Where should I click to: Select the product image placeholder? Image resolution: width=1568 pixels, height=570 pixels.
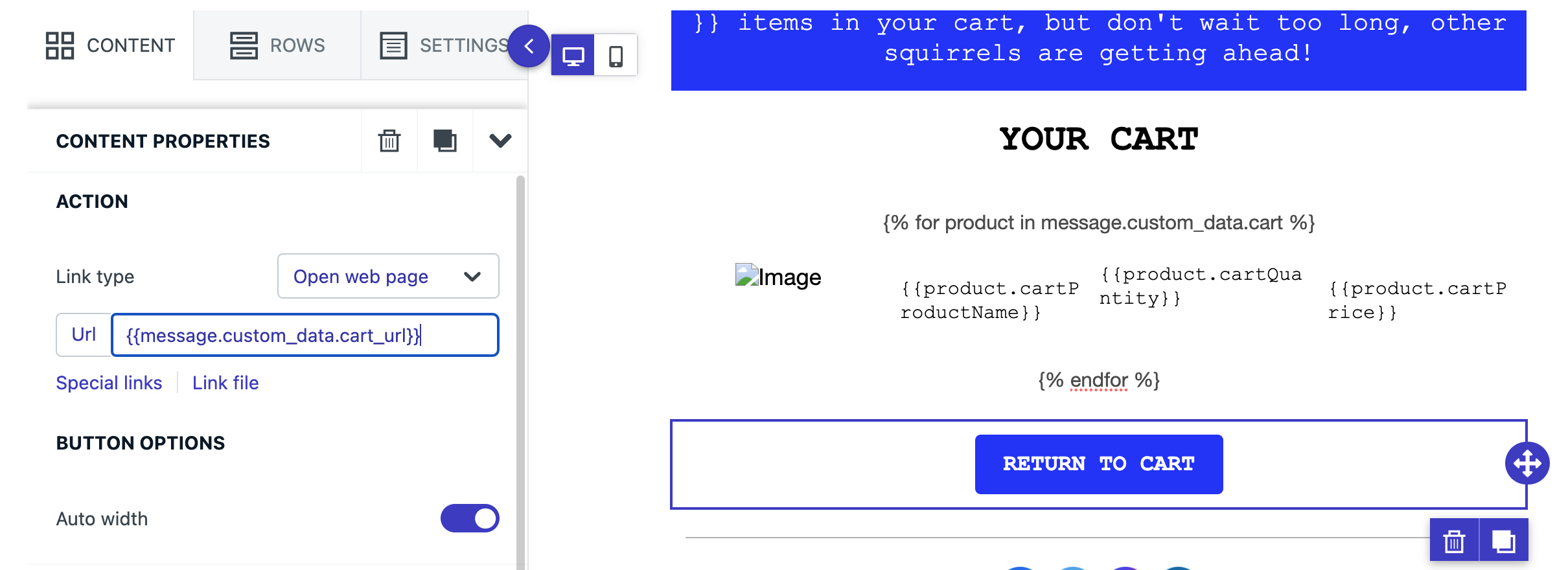pyautogui.click(x=778, y=277)
